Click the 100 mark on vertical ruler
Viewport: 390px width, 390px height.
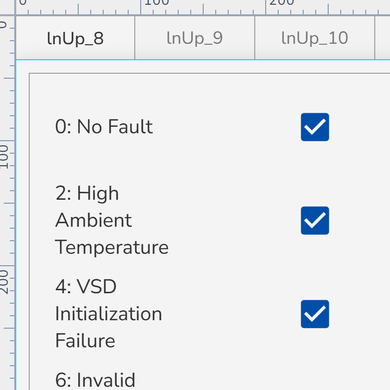coord(4,157)
